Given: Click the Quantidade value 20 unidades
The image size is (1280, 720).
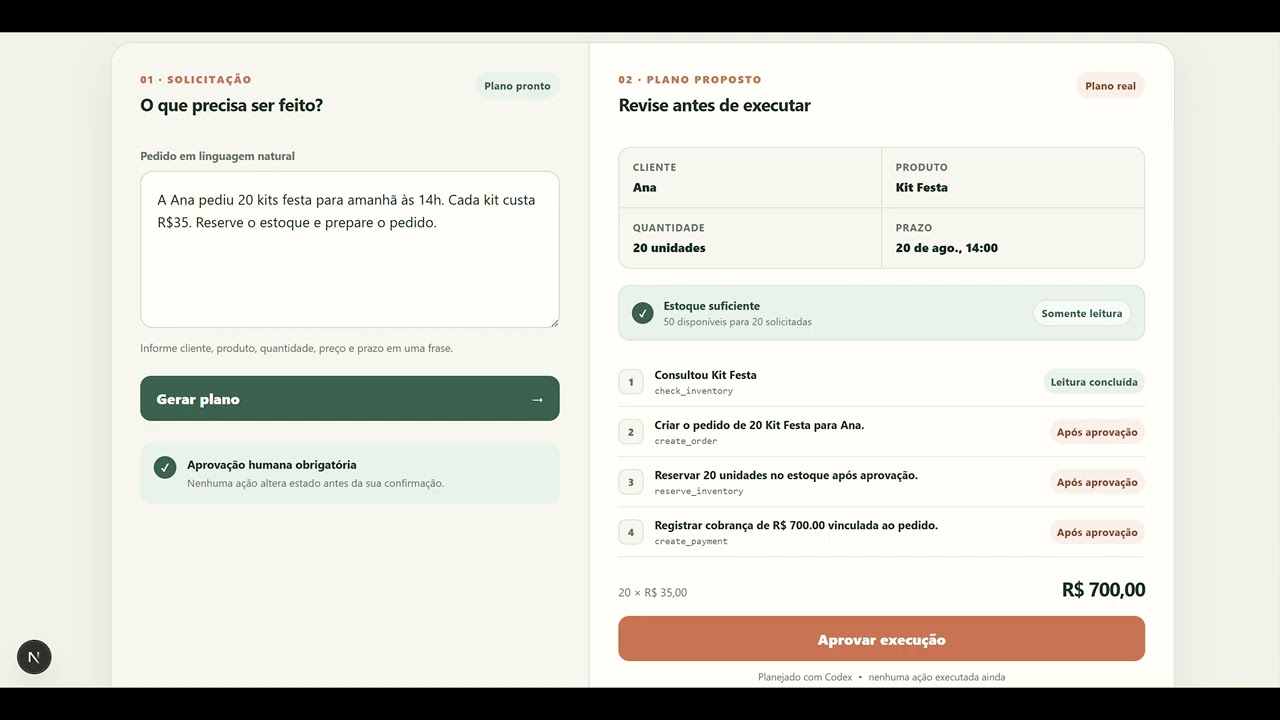Looking at the screenshot, I should tap(669, 248).
